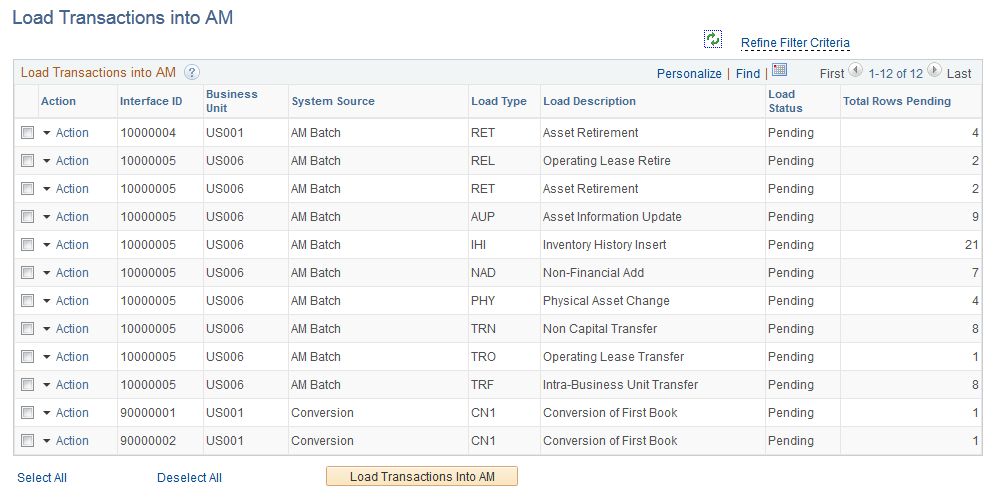Click the refresh icon above the grid
The height and width of the screenshot is (502, 998).
pos(712,39)
